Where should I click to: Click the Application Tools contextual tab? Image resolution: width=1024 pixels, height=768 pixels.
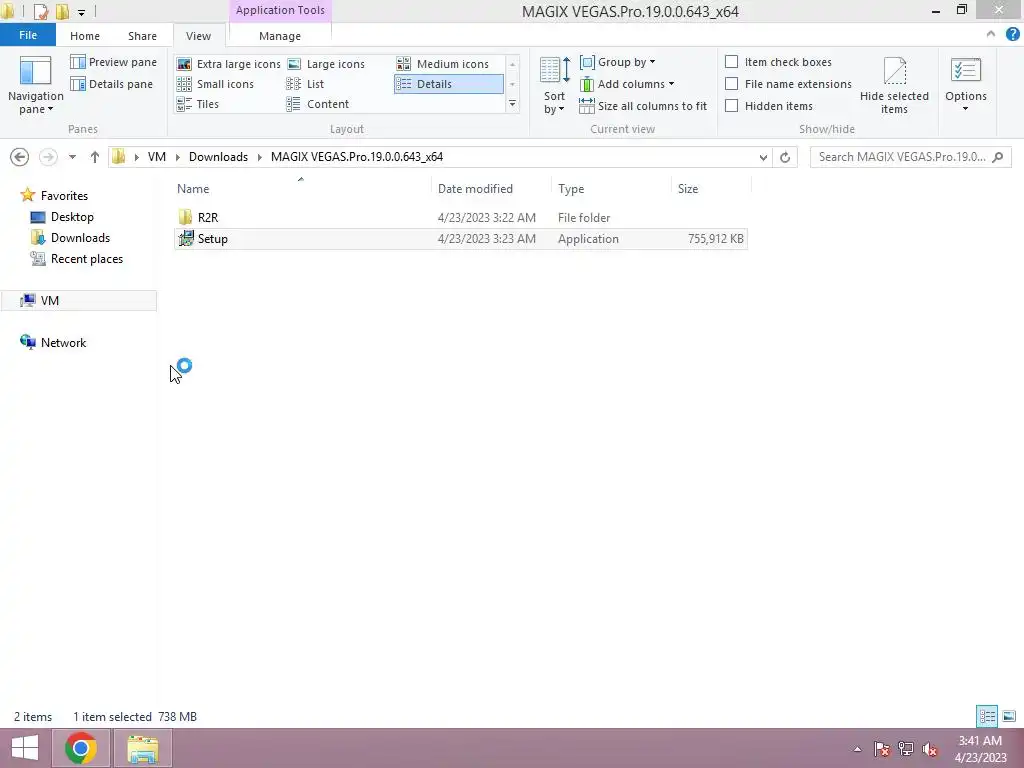click(x=280, y=10)
